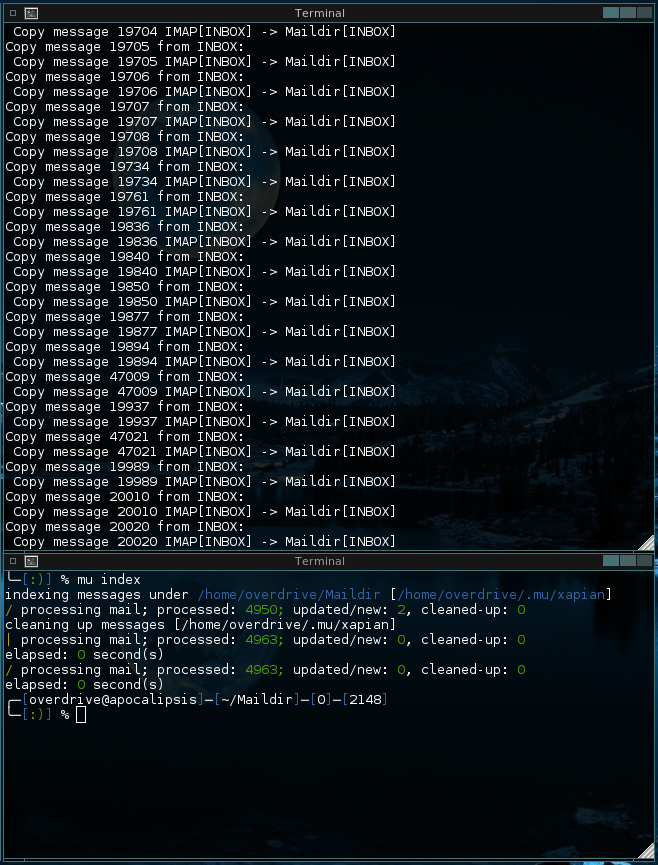The width and height of the screenshot is (658, 865).
Task: Click 'overdrive@apocalipsis' in the shell prompt
Action: click(113, 700)
